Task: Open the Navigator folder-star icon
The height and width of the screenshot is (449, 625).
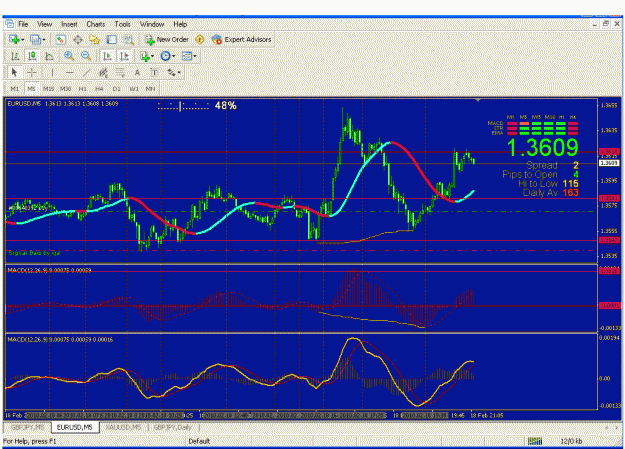Action: coord(95,39)
